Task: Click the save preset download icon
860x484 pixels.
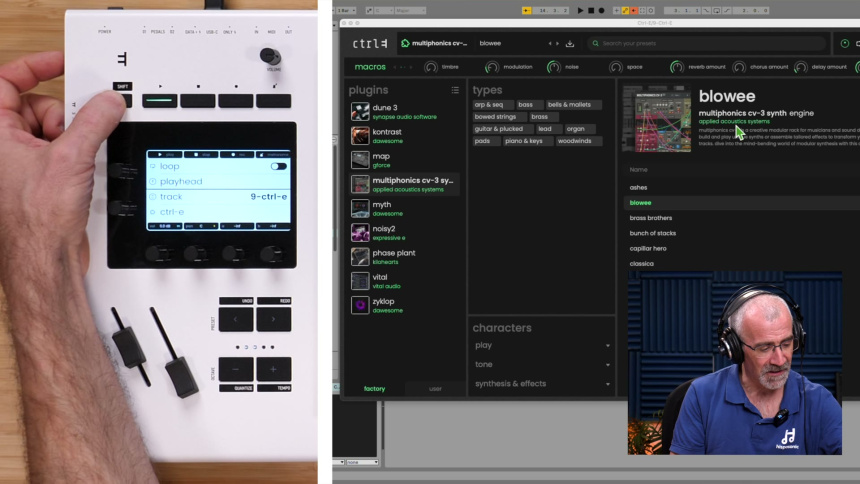Action: pyautogui.click(x=570, y=43)
